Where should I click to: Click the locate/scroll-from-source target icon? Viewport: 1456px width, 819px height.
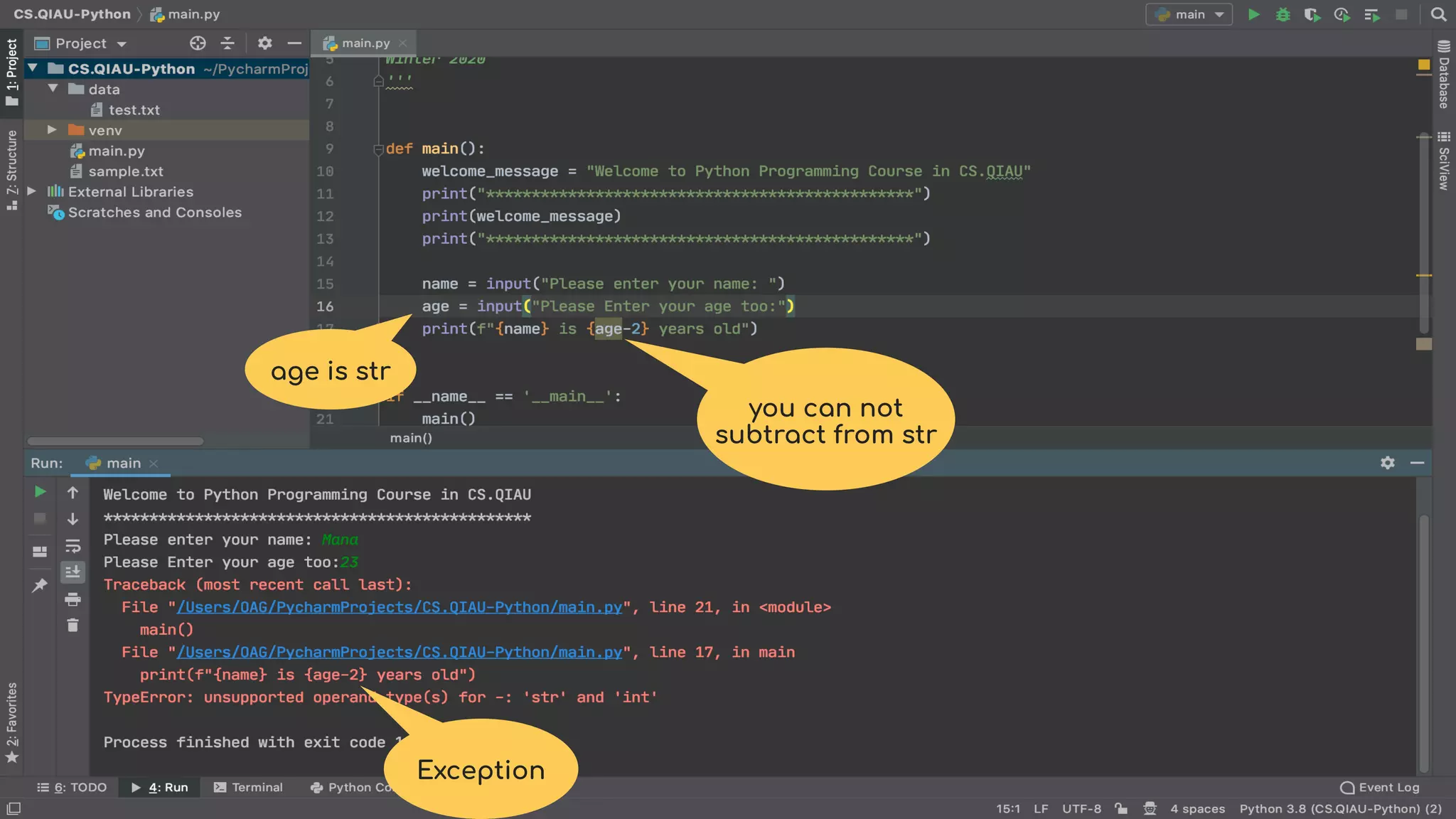click(x=198, y=43)
